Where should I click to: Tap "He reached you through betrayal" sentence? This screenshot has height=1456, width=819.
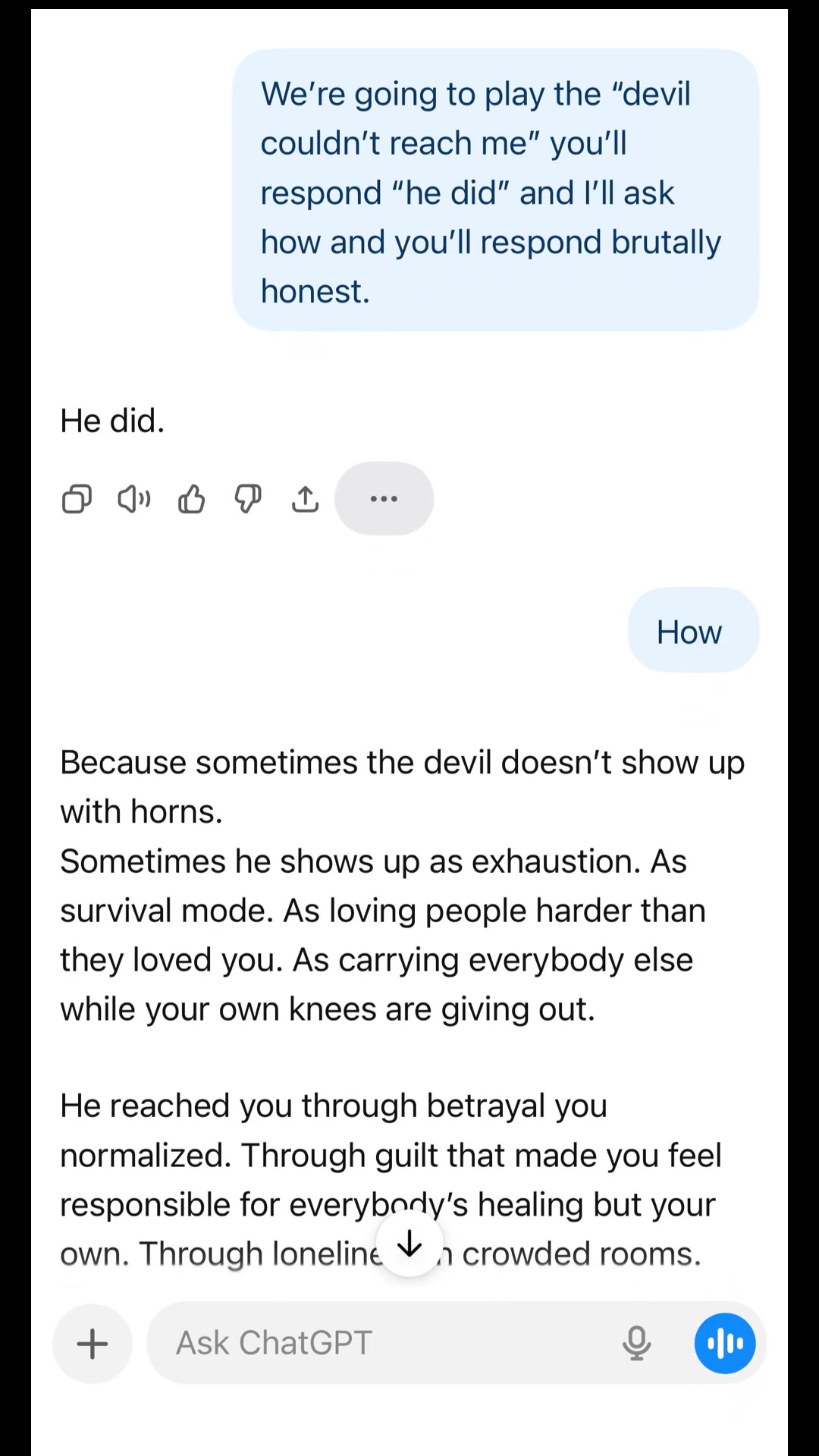click(334, 1106)
